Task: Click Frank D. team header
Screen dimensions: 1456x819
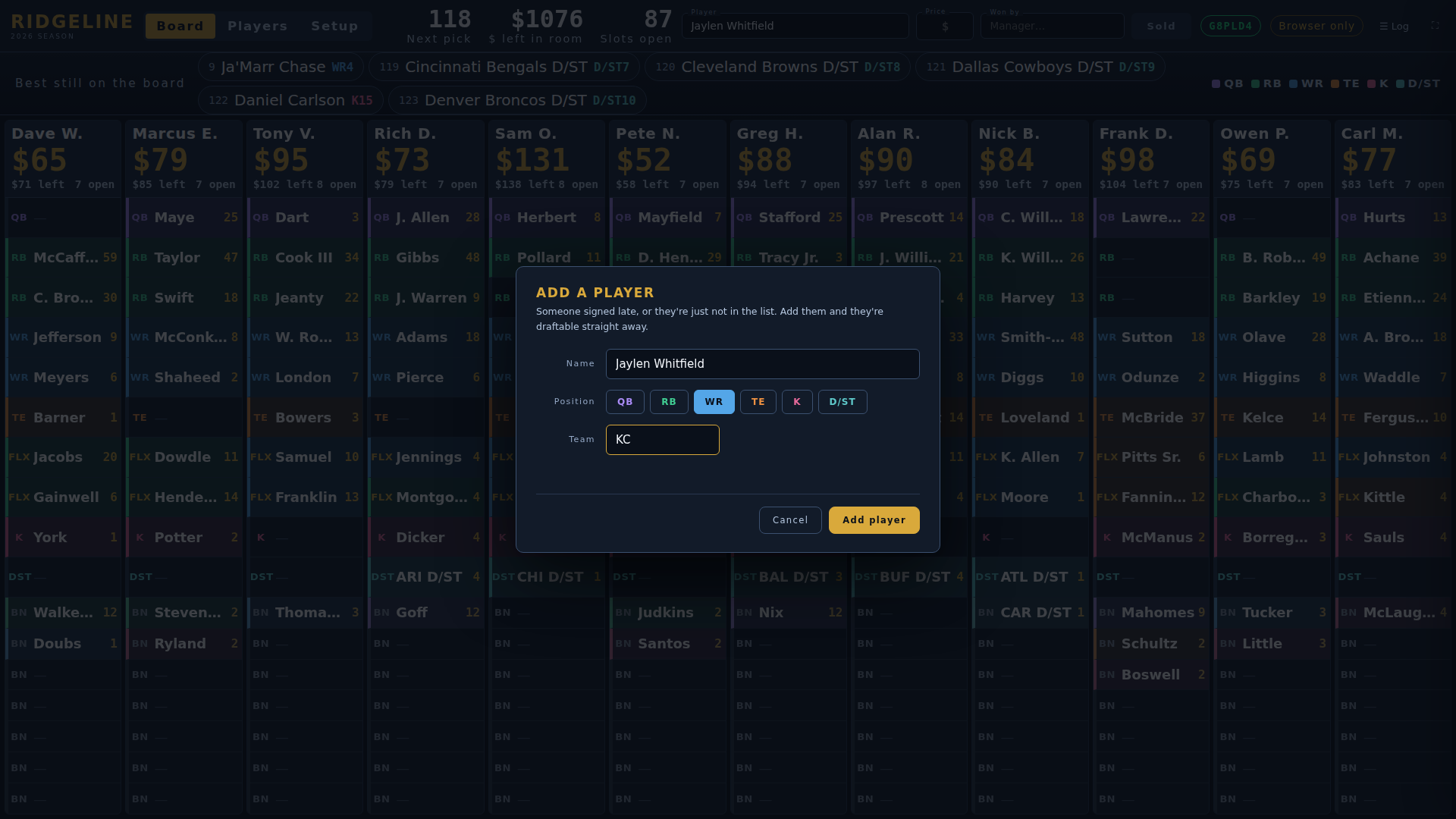Action: (1151, 158)
